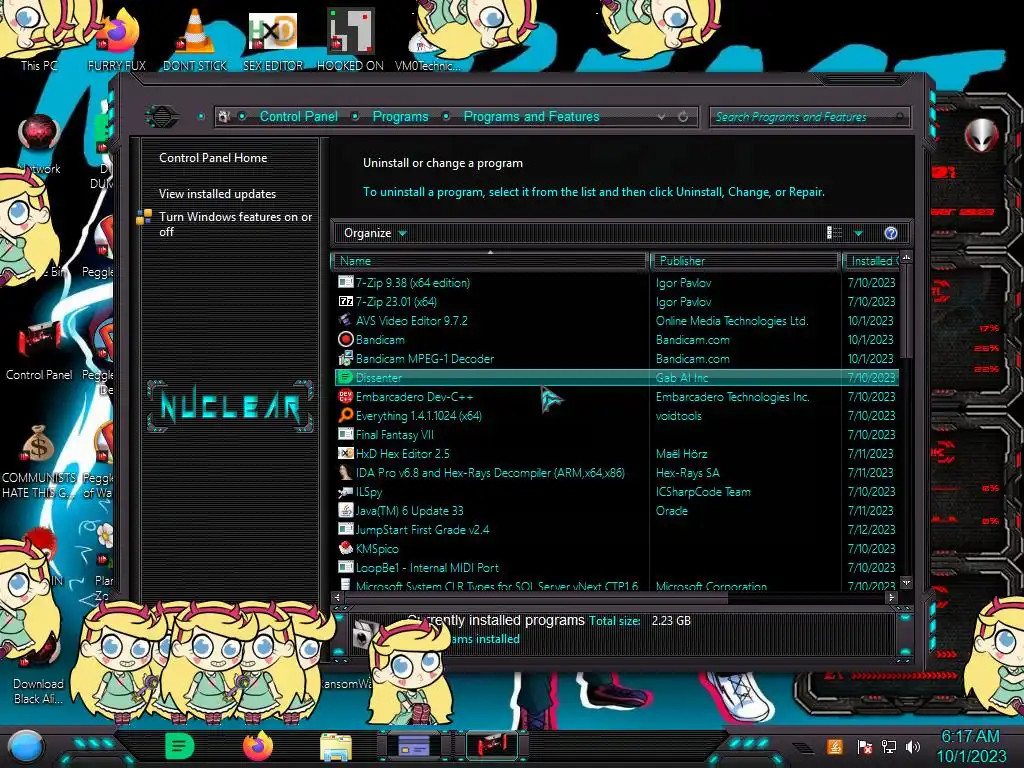
Task: Select the Dissenter program row
Action: click(616, 377)
